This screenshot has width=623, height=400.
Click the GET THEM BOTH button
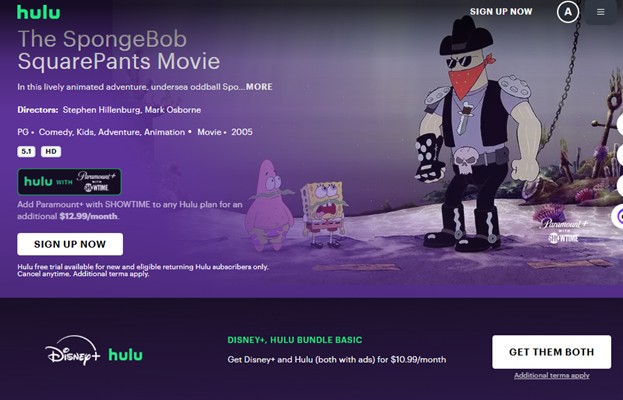pos(551,352)
